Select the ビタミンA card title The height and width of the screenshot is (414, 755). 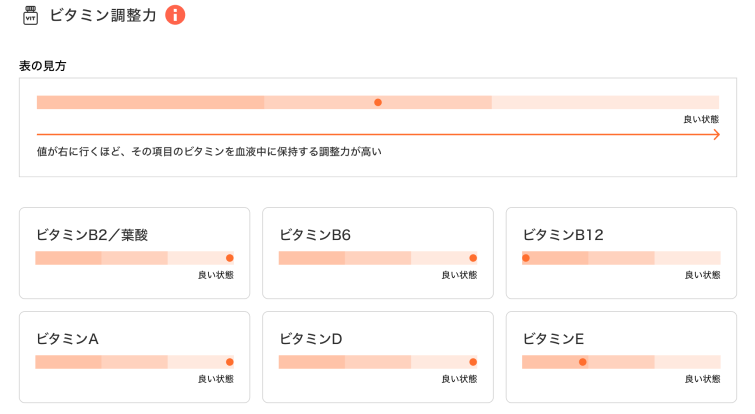[67, 339]
